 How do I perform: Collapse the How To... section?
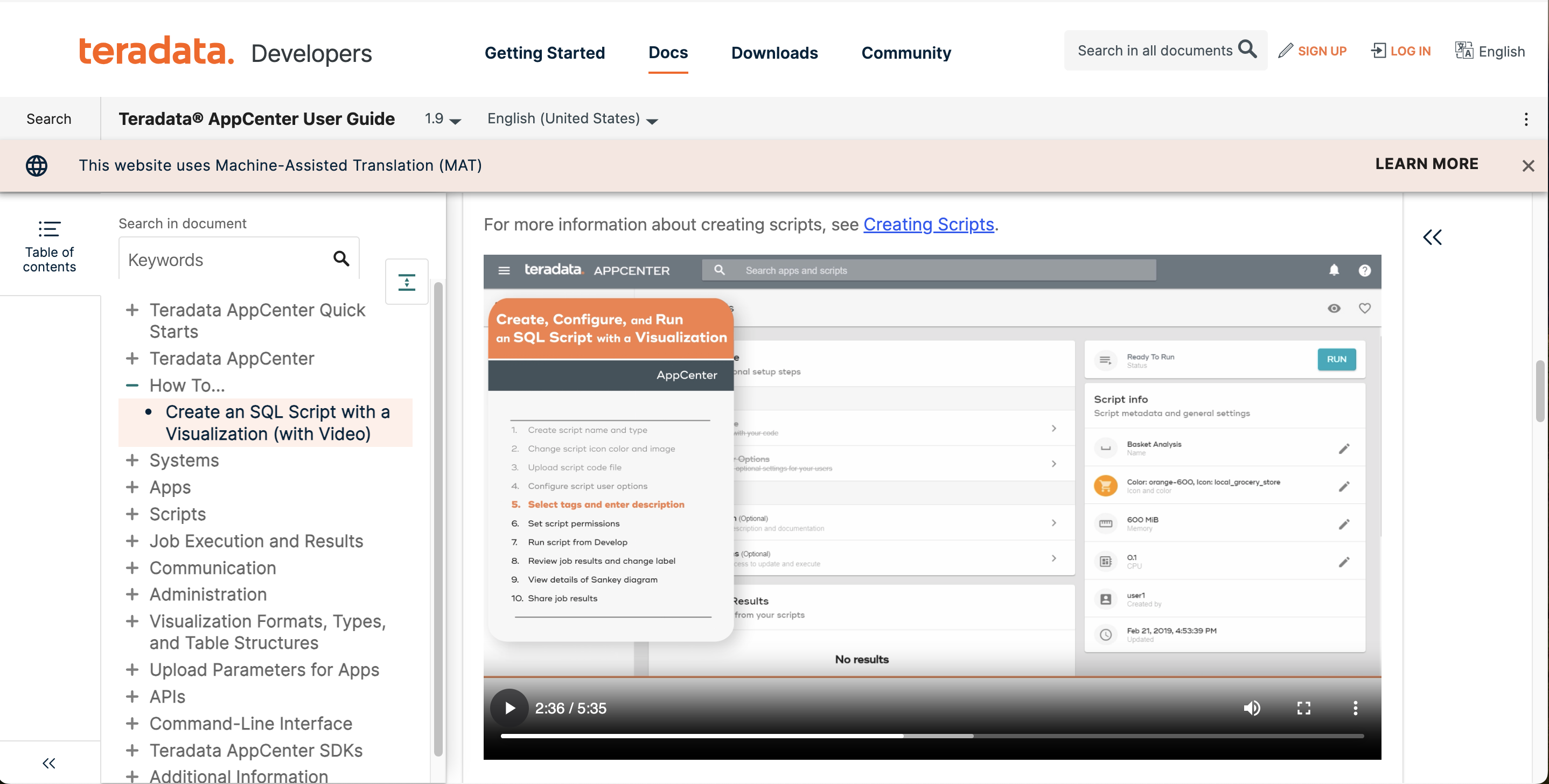[x=132, y=386]
